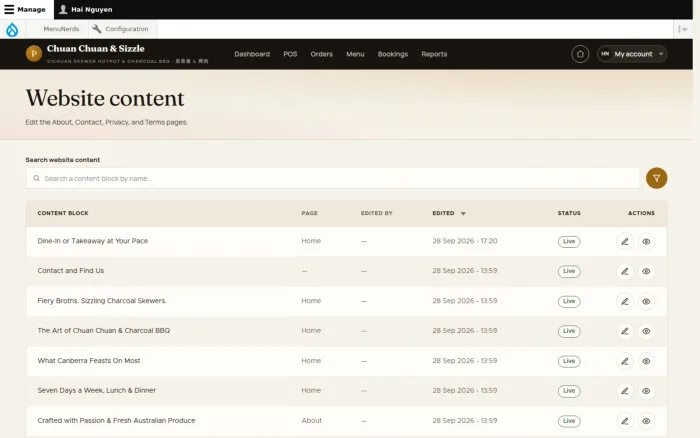Click Live status of What Canberra Feasts

[x=569, y=361]
